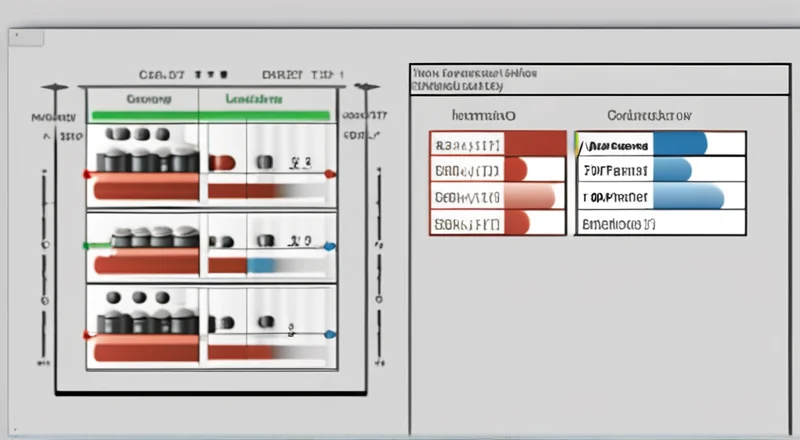Click the small button in the top-left corner

(x=28, y=38)
